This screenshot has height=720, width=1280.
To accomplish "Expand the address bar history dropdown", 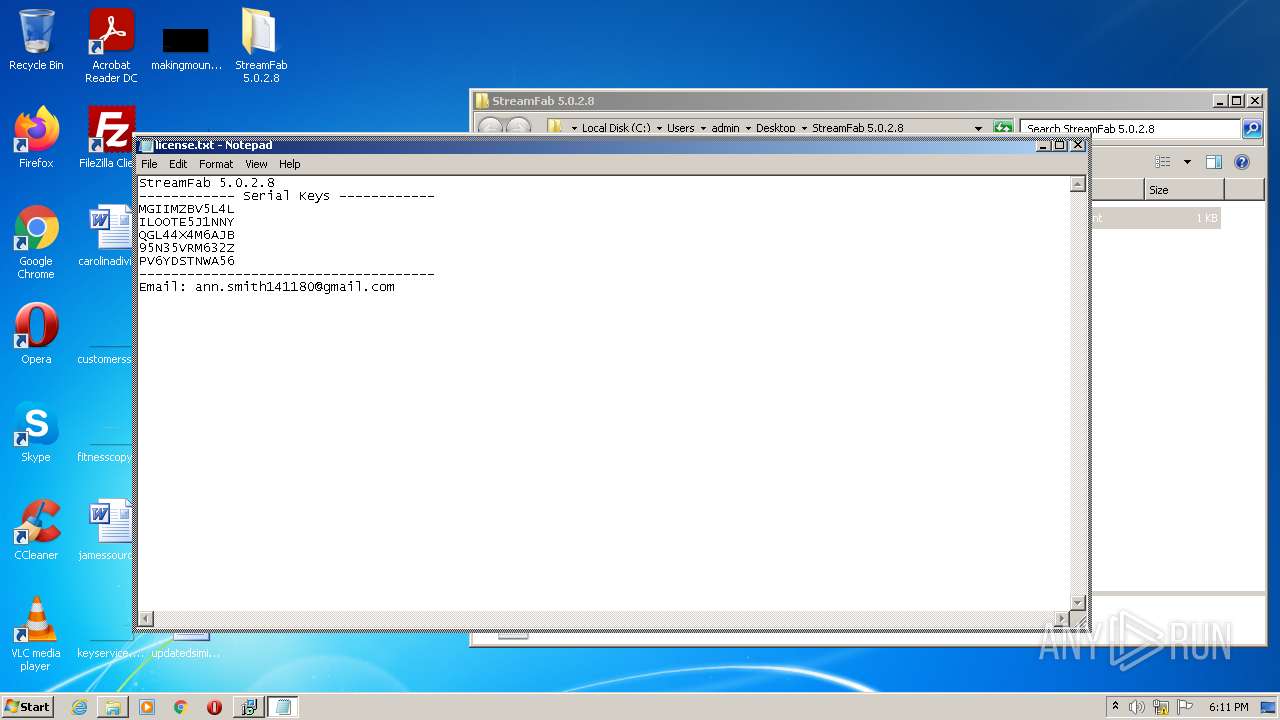I will coord(978,128).
